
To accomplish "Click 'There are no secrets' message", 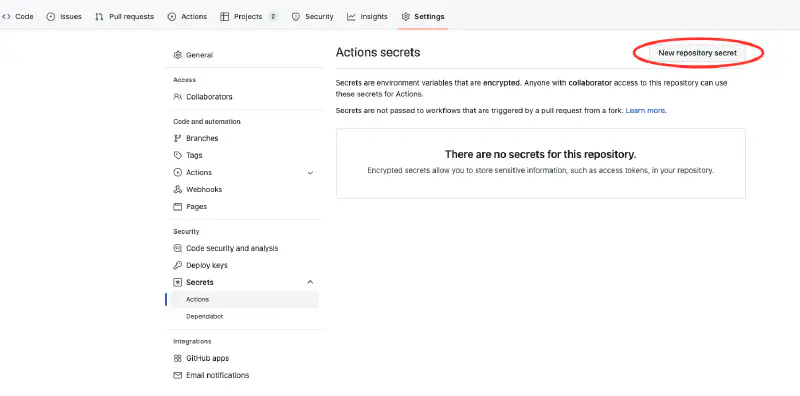I will (541, 154).
